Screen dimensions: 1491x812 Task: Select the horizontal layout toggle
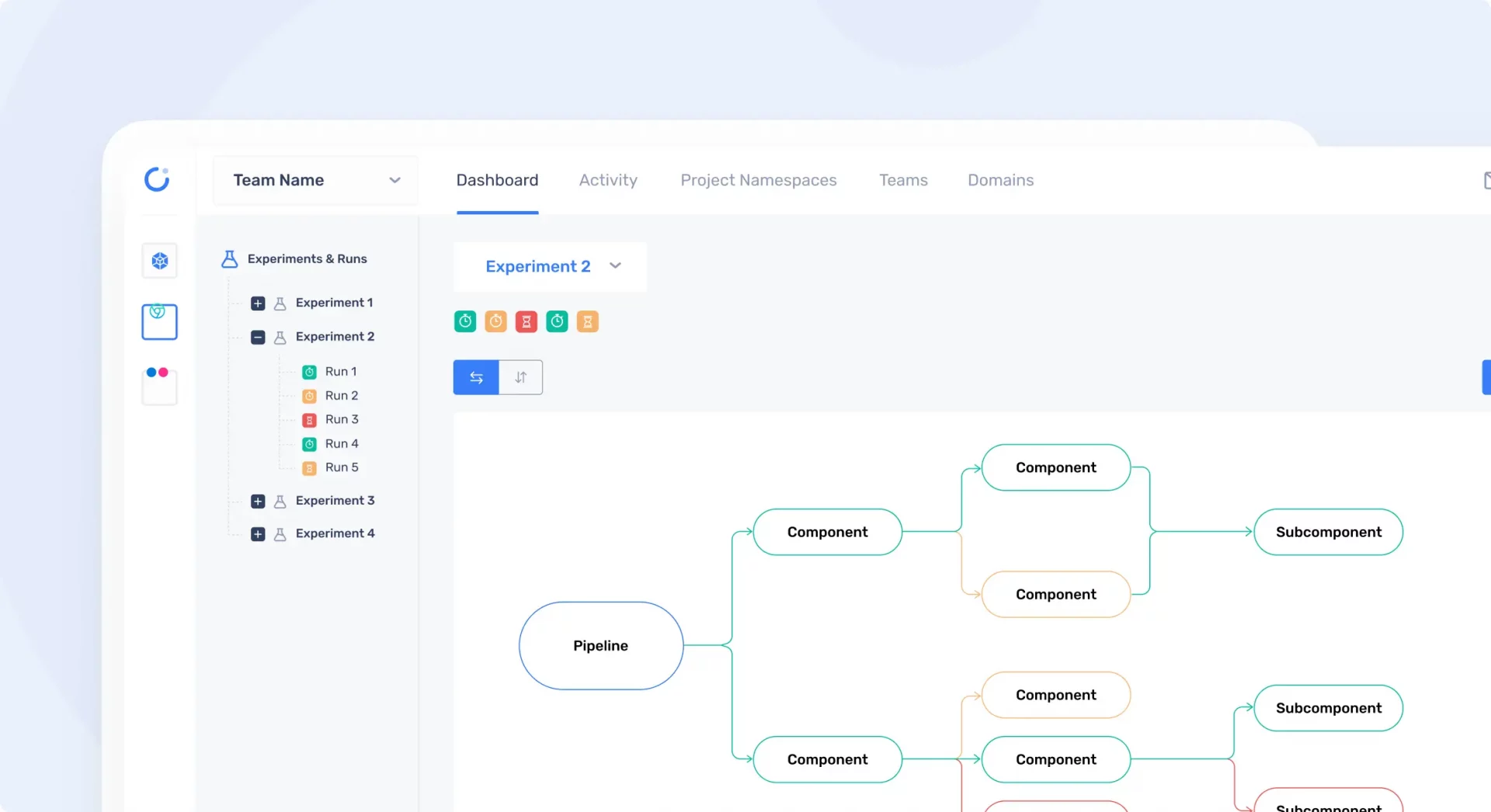coord(475,377)
